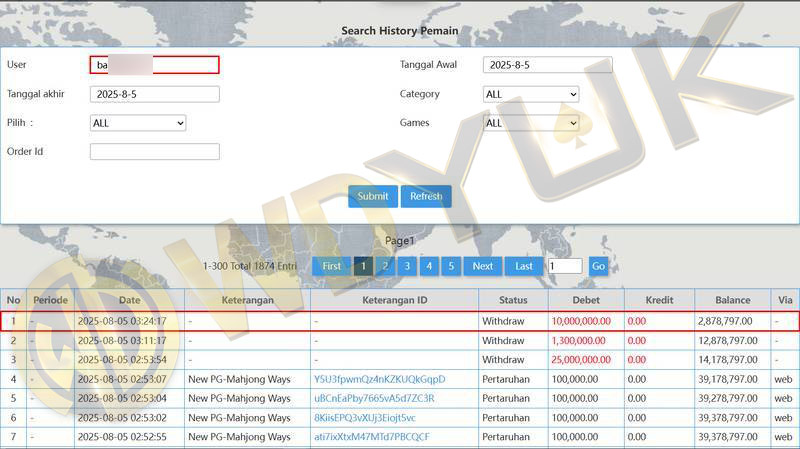This screenshot has width=800, height=449.
Task: Click the Keterangan column header
Action: (x=247, y=301)
